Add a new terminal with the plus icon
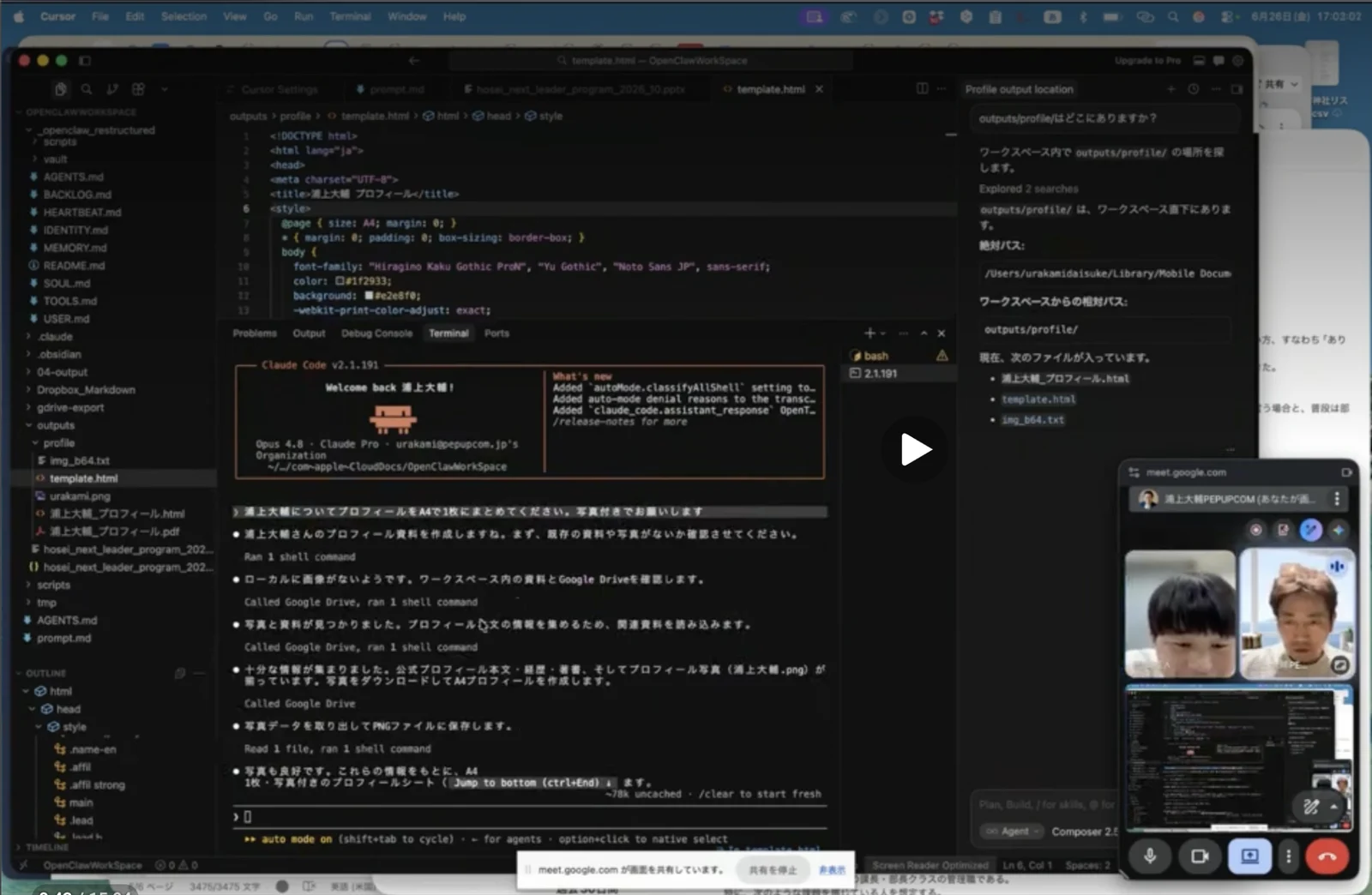 870,333
